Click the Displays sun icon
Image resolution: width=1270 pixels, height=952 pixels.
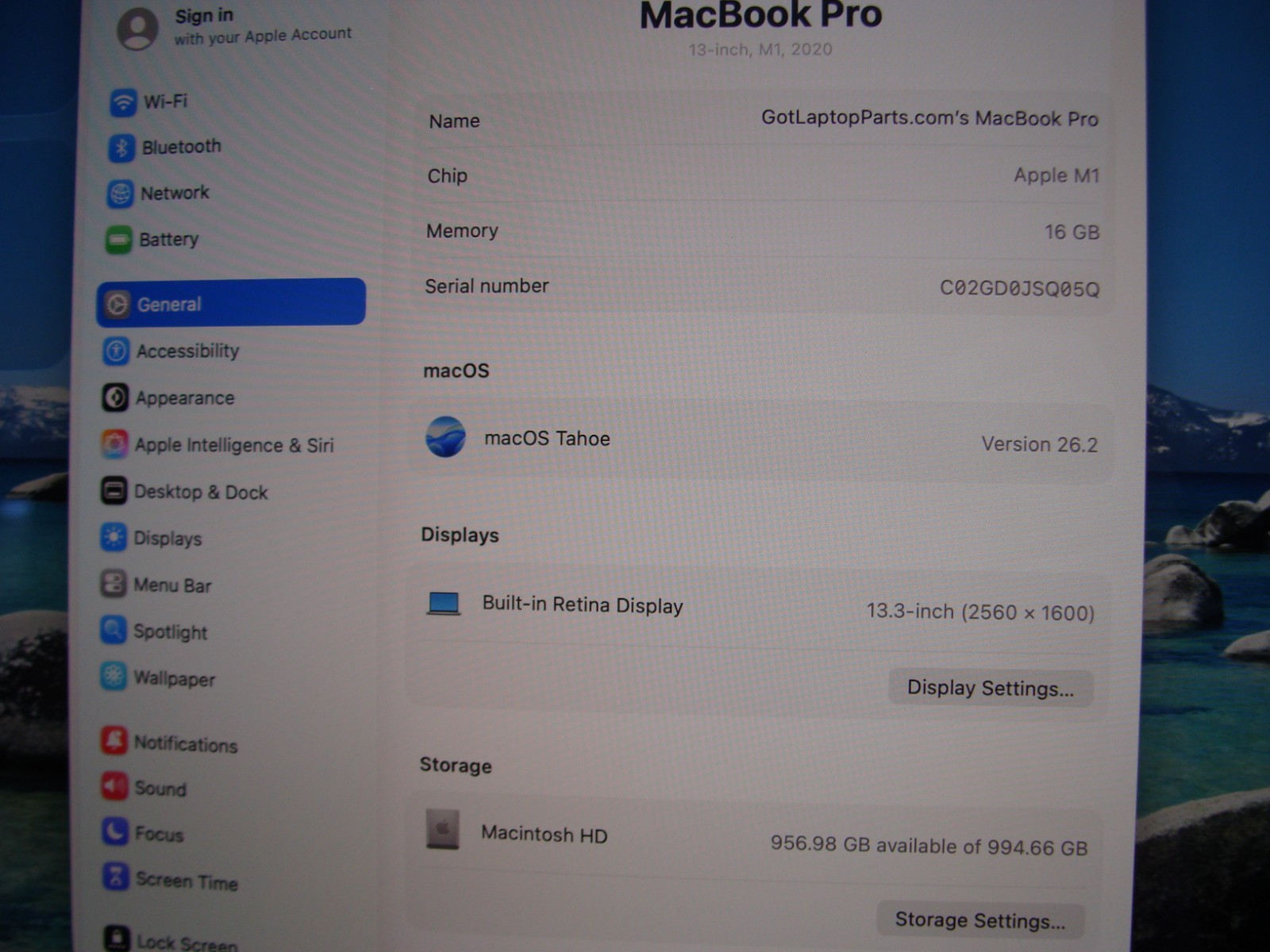pos(114,538)
